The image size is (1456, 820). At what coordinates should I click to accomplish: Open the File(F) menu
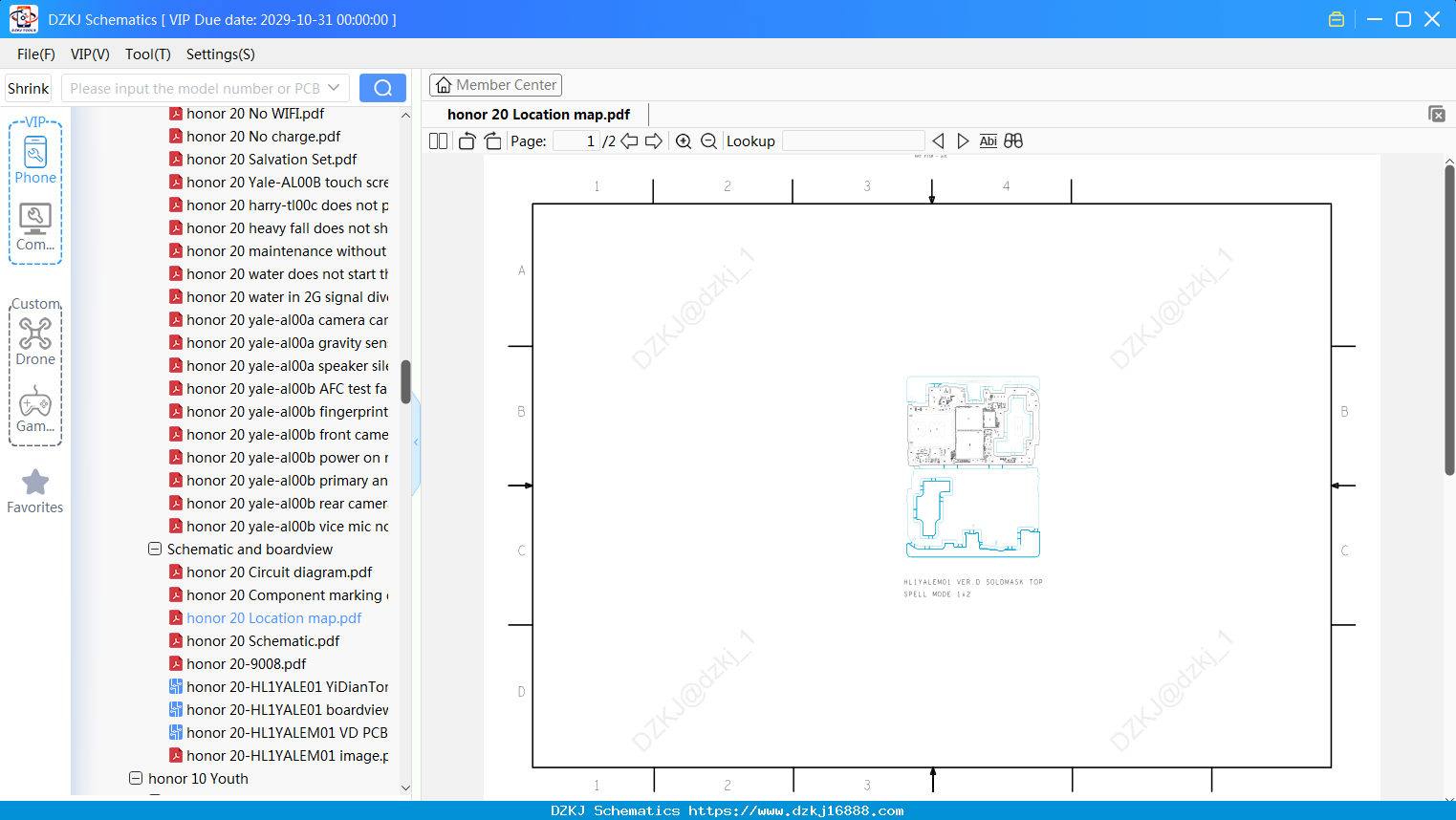point(36,54)
